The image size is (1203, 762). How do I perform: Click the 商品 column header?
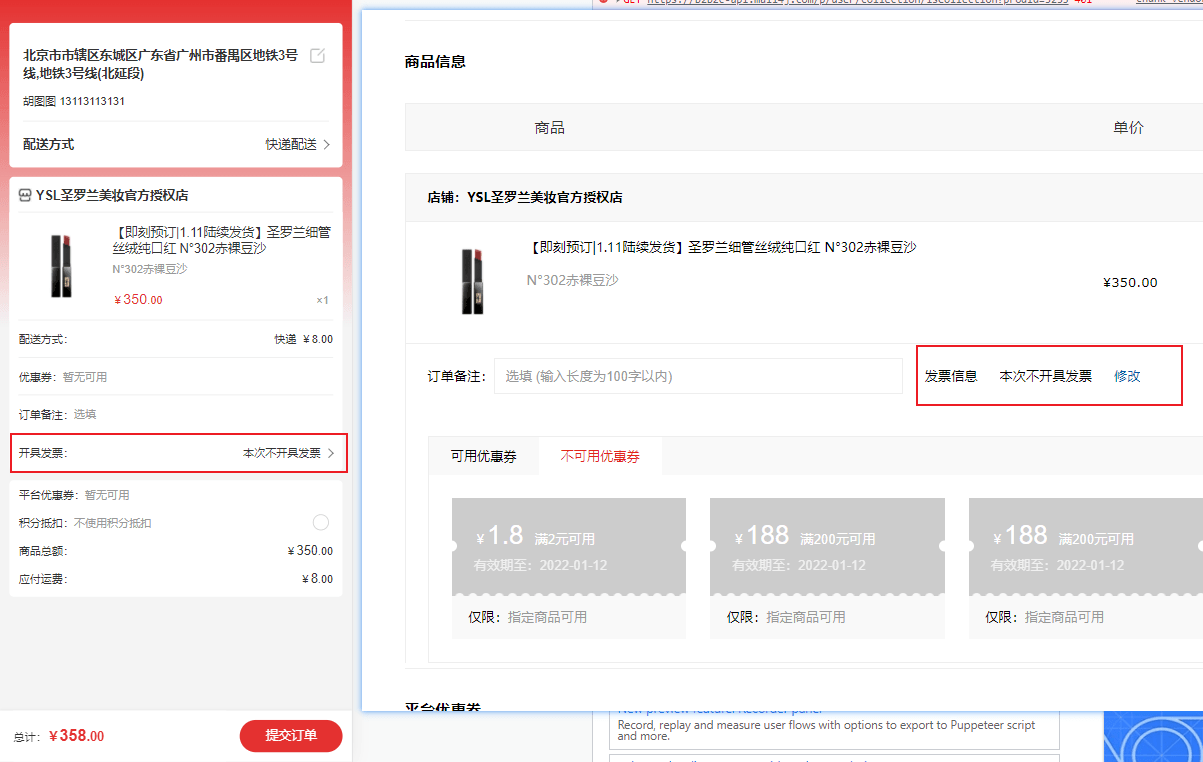click(550, 127)
